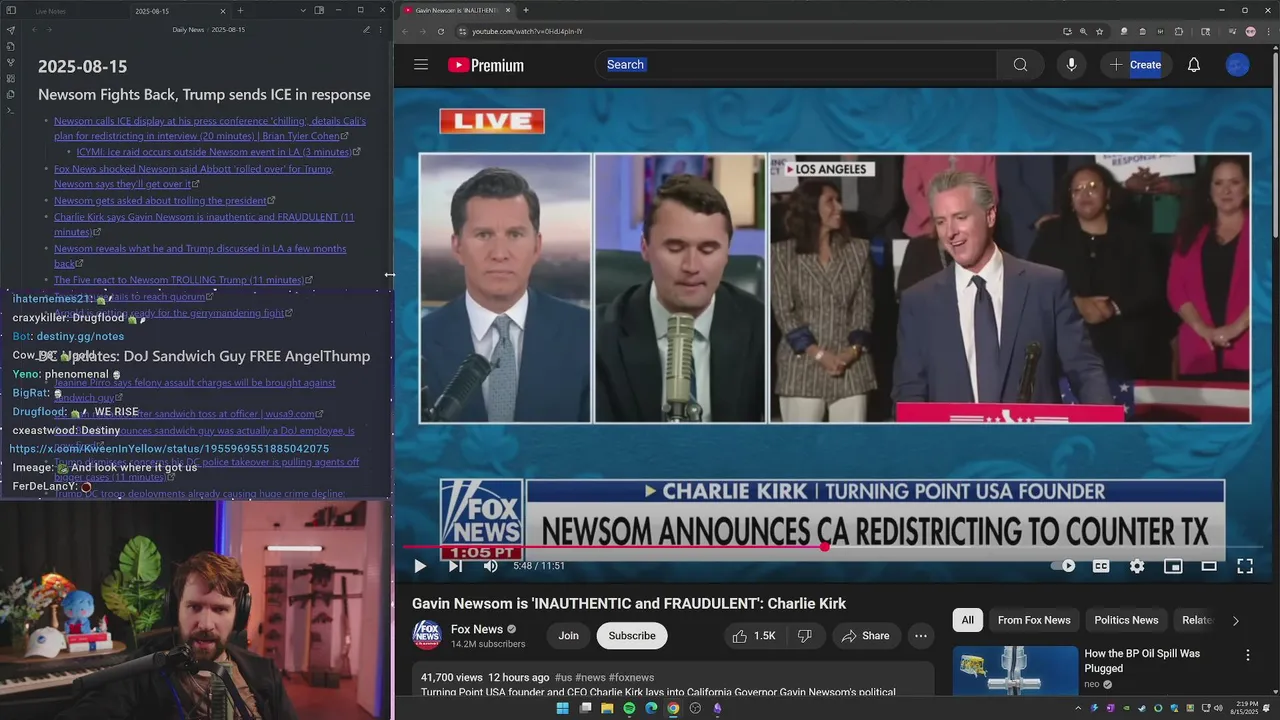Image resolution: width=1280 pixels, height=720 pixels.
Task: Toggle Obsidian right sidebar
Action: click(319, 10)
